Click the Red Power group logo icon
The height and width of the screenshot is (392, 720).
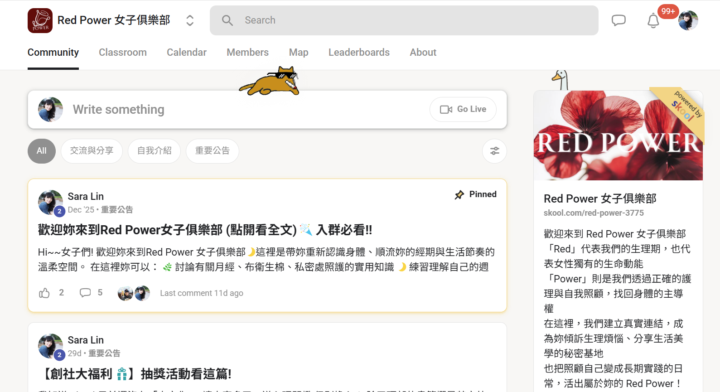point(40,20)
